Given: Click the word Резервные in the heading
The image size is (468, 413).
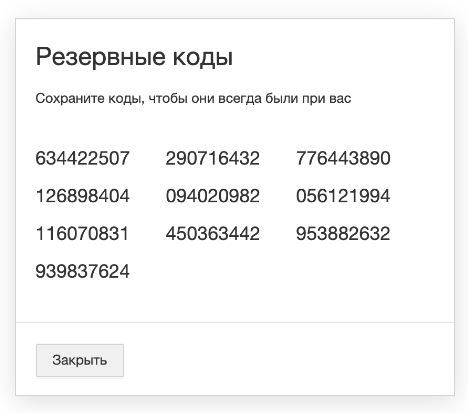Looking at the screenshot, I should [x=100, y=57].
